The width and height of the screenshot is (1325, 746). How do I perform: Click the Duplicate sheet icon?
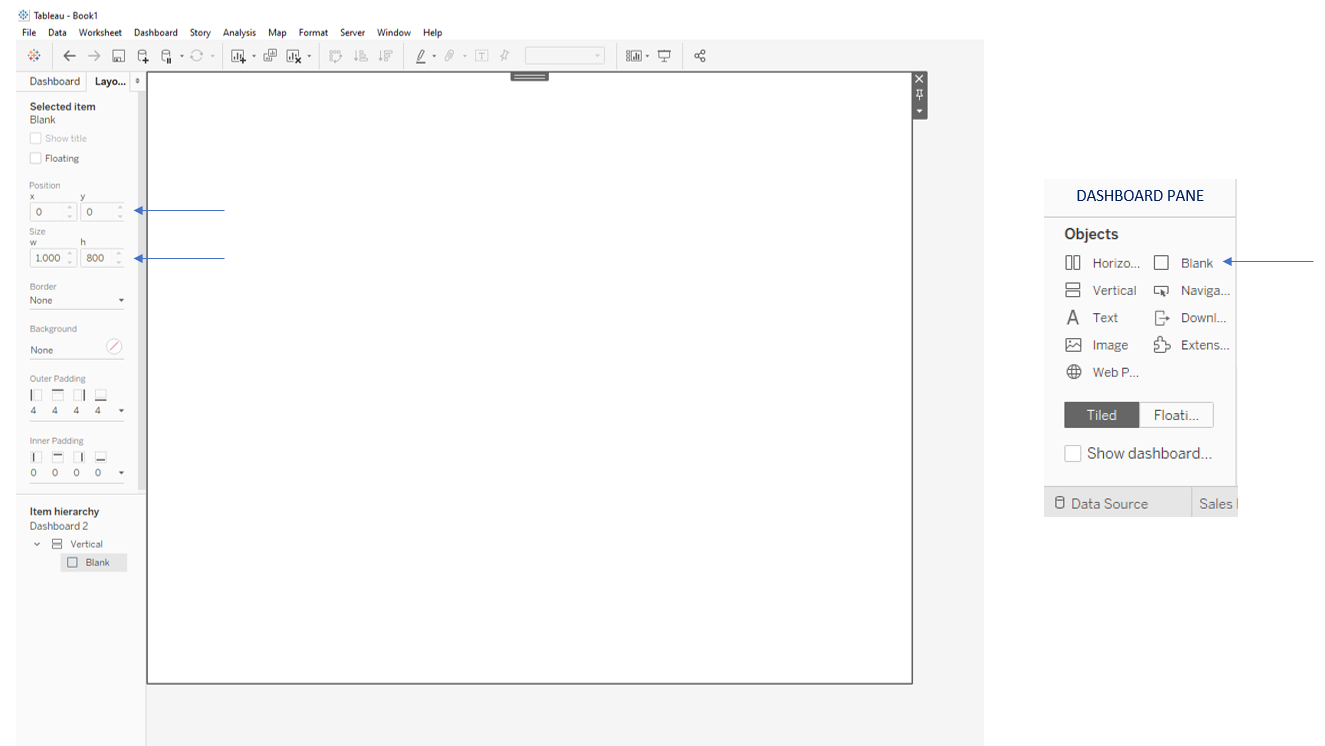coord(270,56)
